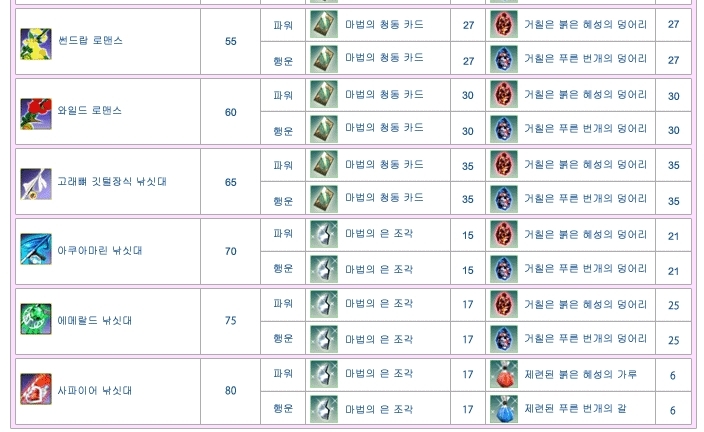
Task: Open the 썬드람 로맨스 item name
Action: [x=90, y=42]
